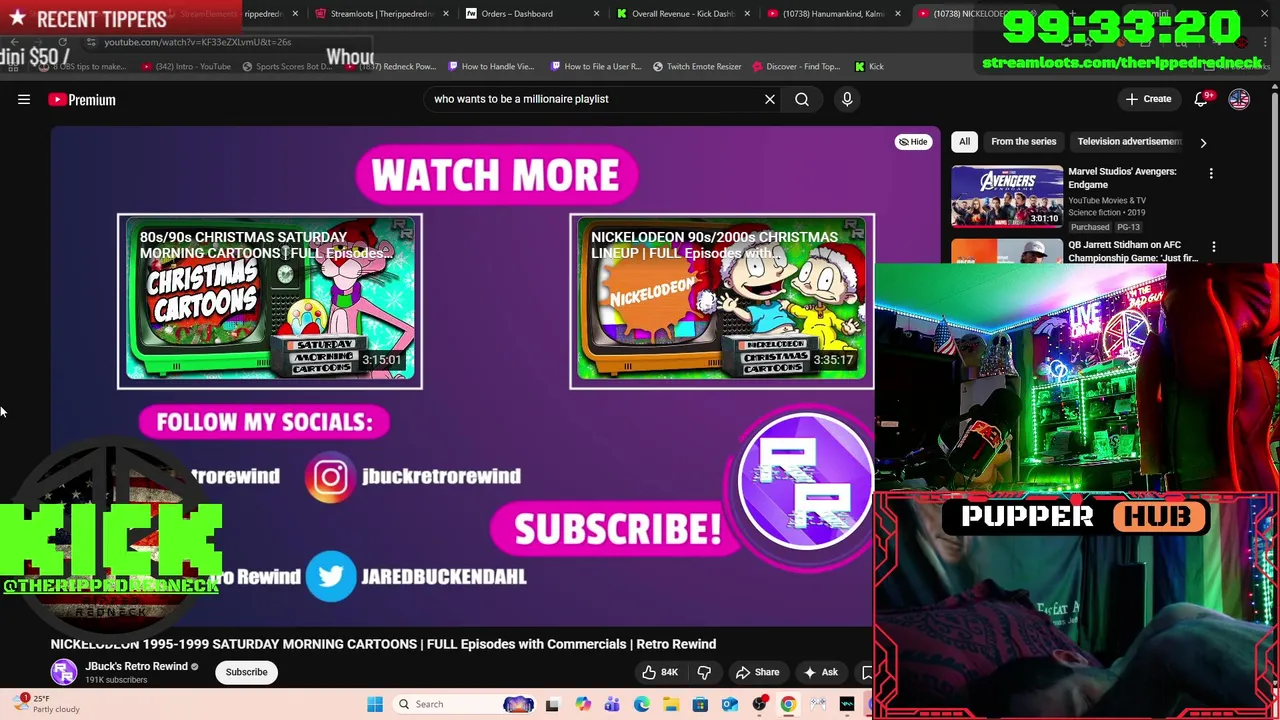Open options for Avengers: Endgame suggestion
The height and width of the screenshot is (720, 1280).
click(1211, 174)
